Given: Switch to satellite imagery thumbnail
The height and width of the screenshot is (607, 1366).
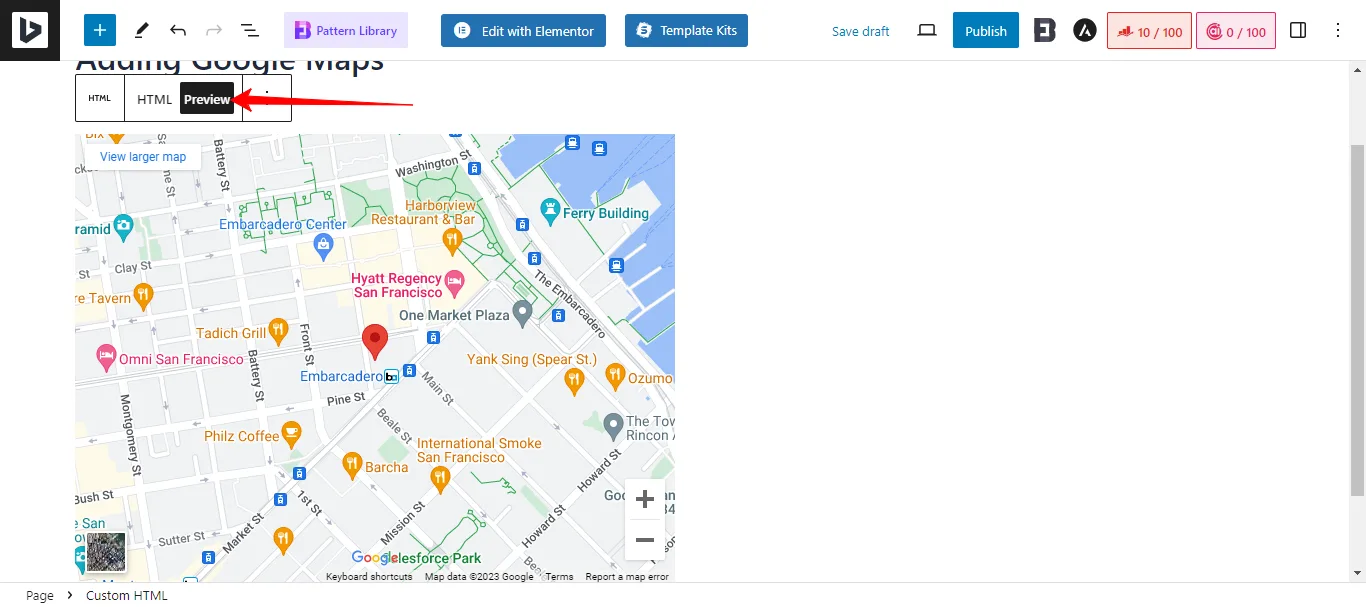Looking at the screenshot, I should click(106, 552).
